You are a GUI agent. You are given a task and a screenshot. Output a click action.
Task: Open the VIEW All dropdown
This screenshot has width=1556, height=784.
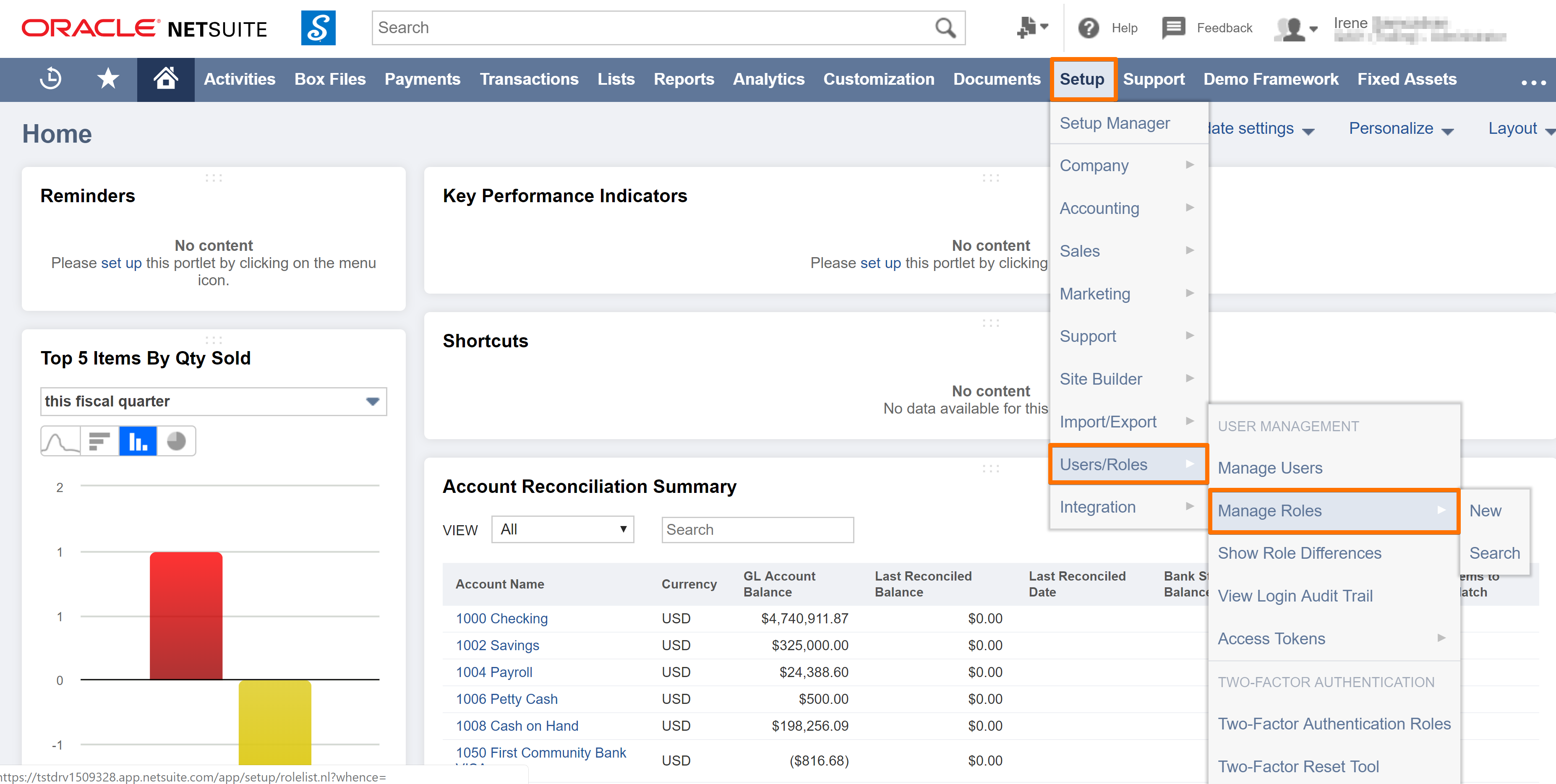pos(562,529)
